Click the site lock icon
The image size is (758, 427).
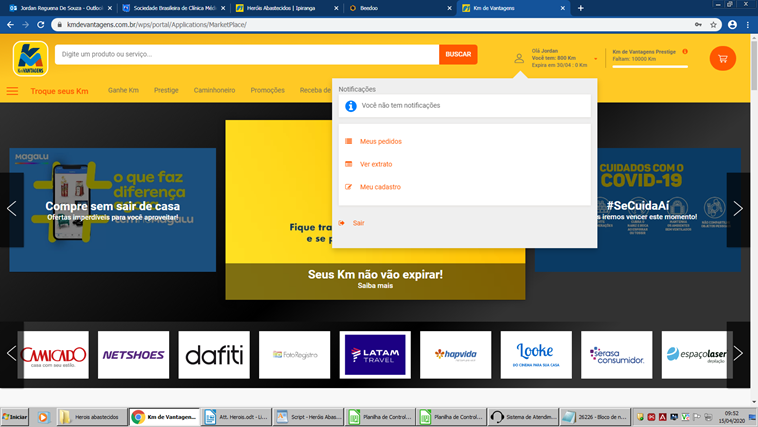click(59, 25)
